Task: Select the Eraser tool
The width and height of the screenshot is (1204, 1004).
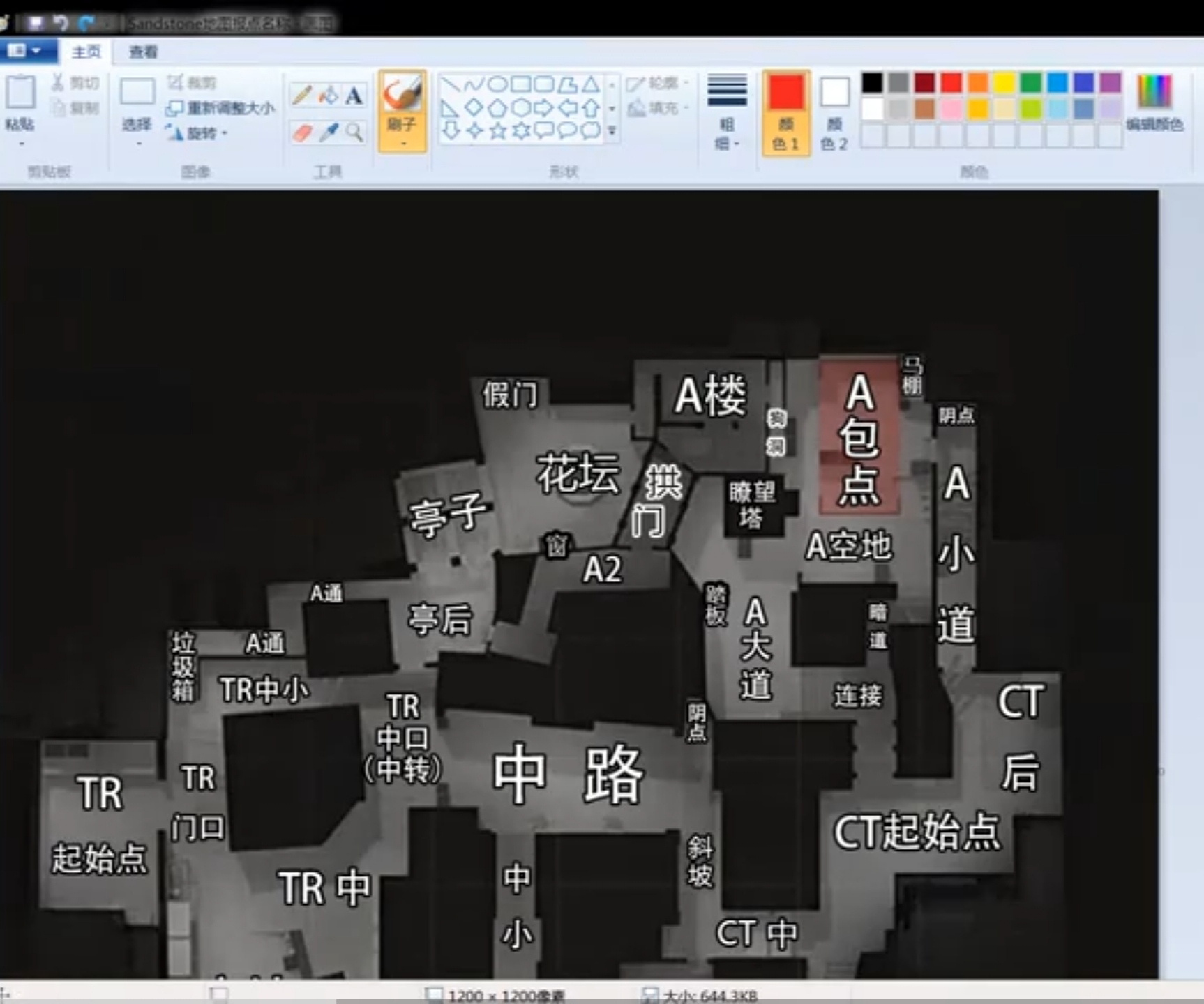Action: point(301,132)
